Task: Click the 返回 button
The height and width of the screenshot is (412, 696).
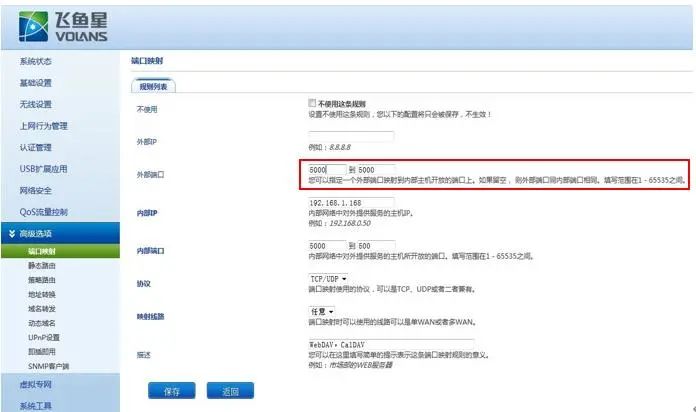Action: point(230,391)
